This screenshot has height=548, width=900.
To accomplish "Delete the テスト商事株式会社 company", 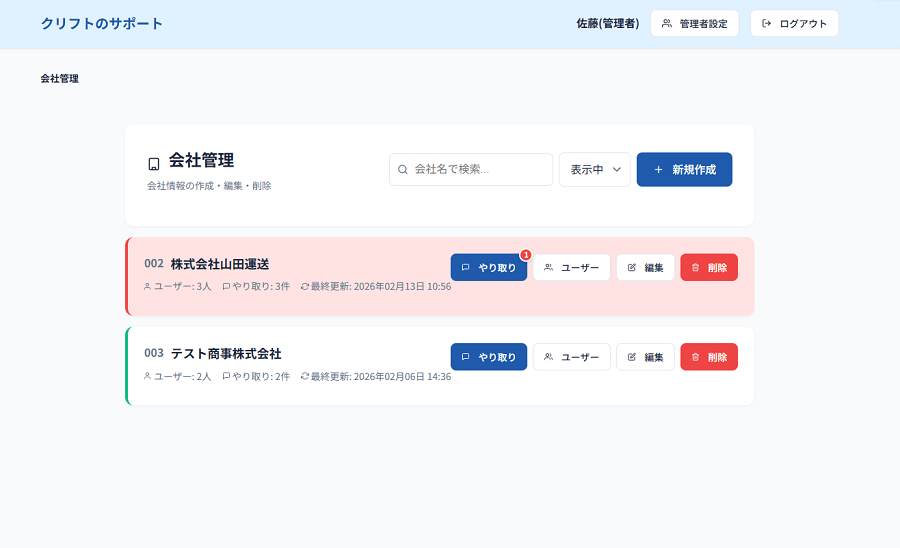I will pos(709,357).
